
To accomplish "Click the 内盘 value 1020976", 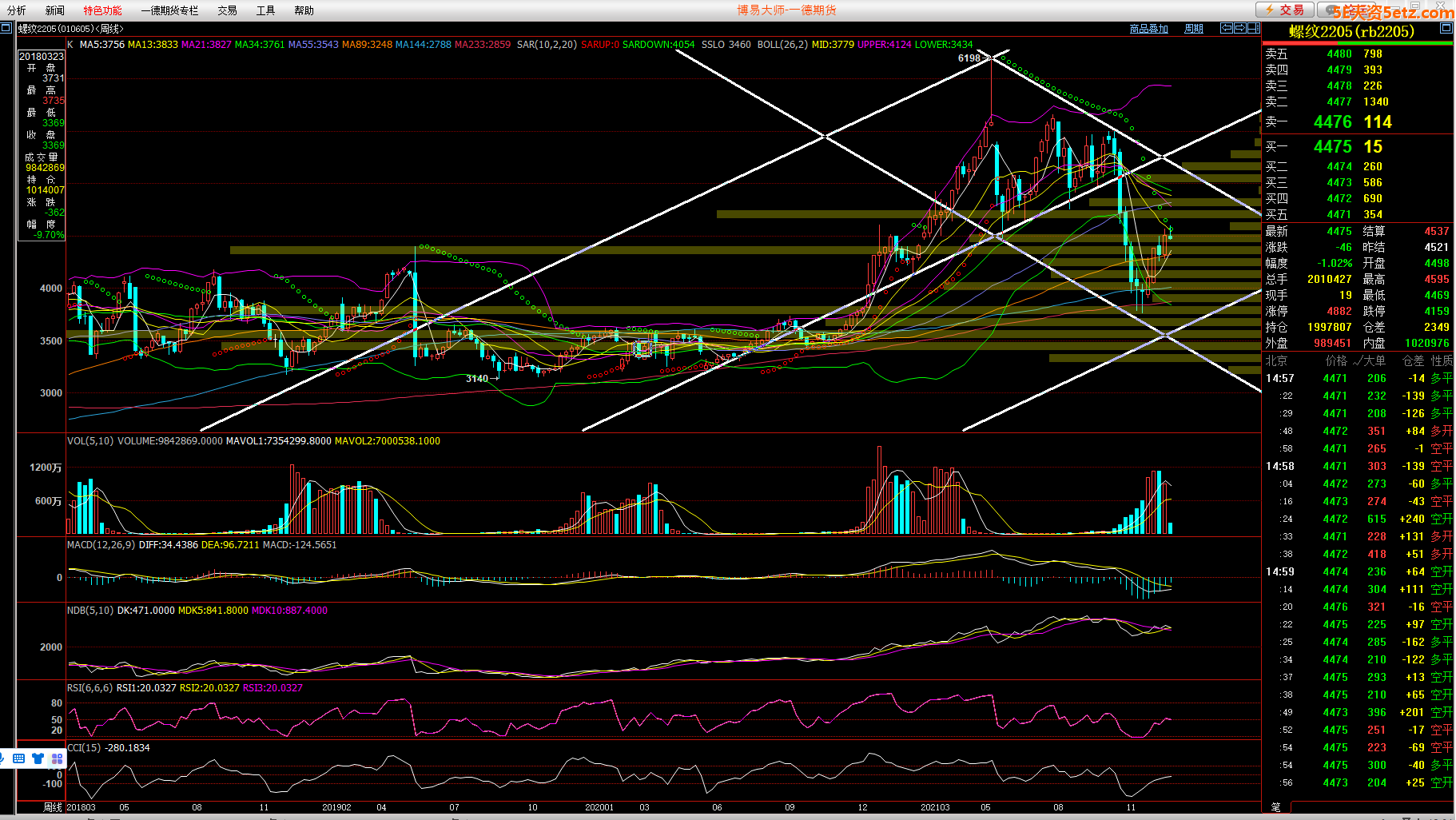I will tap(1427, 343).
